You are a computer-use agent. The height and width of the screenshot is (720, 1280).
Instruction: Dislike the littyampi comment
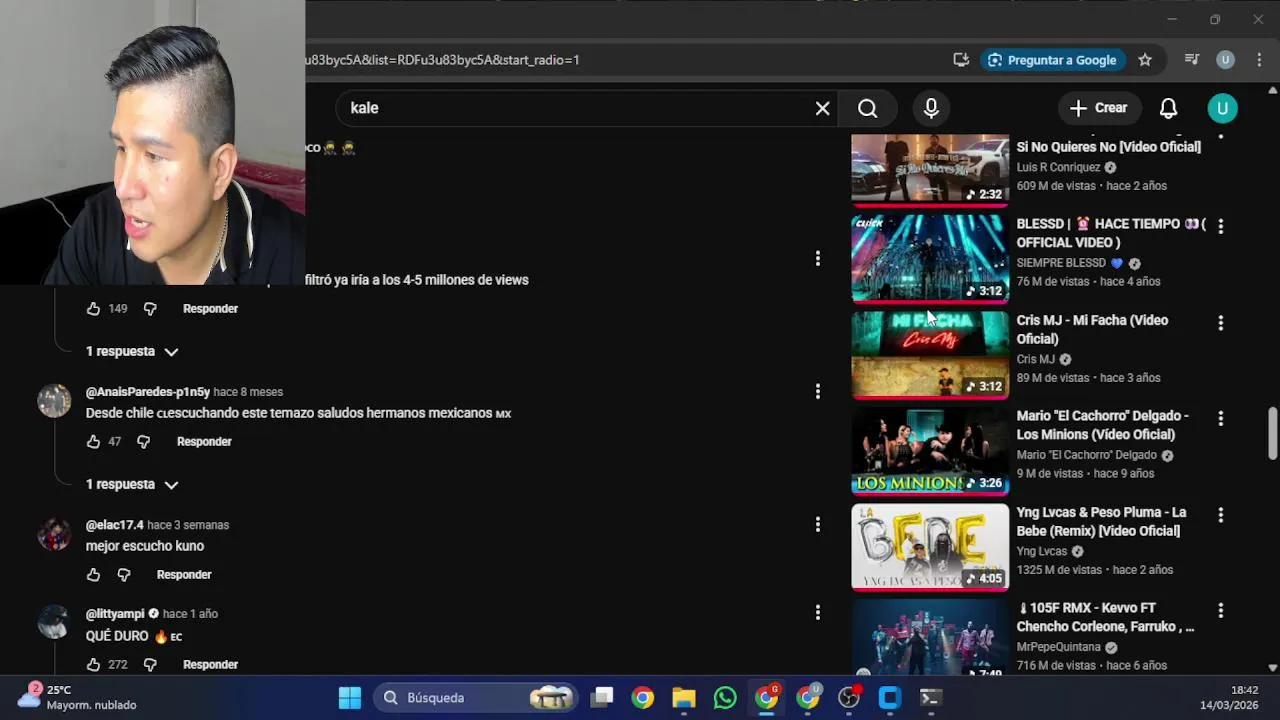[x=150, y=665]
